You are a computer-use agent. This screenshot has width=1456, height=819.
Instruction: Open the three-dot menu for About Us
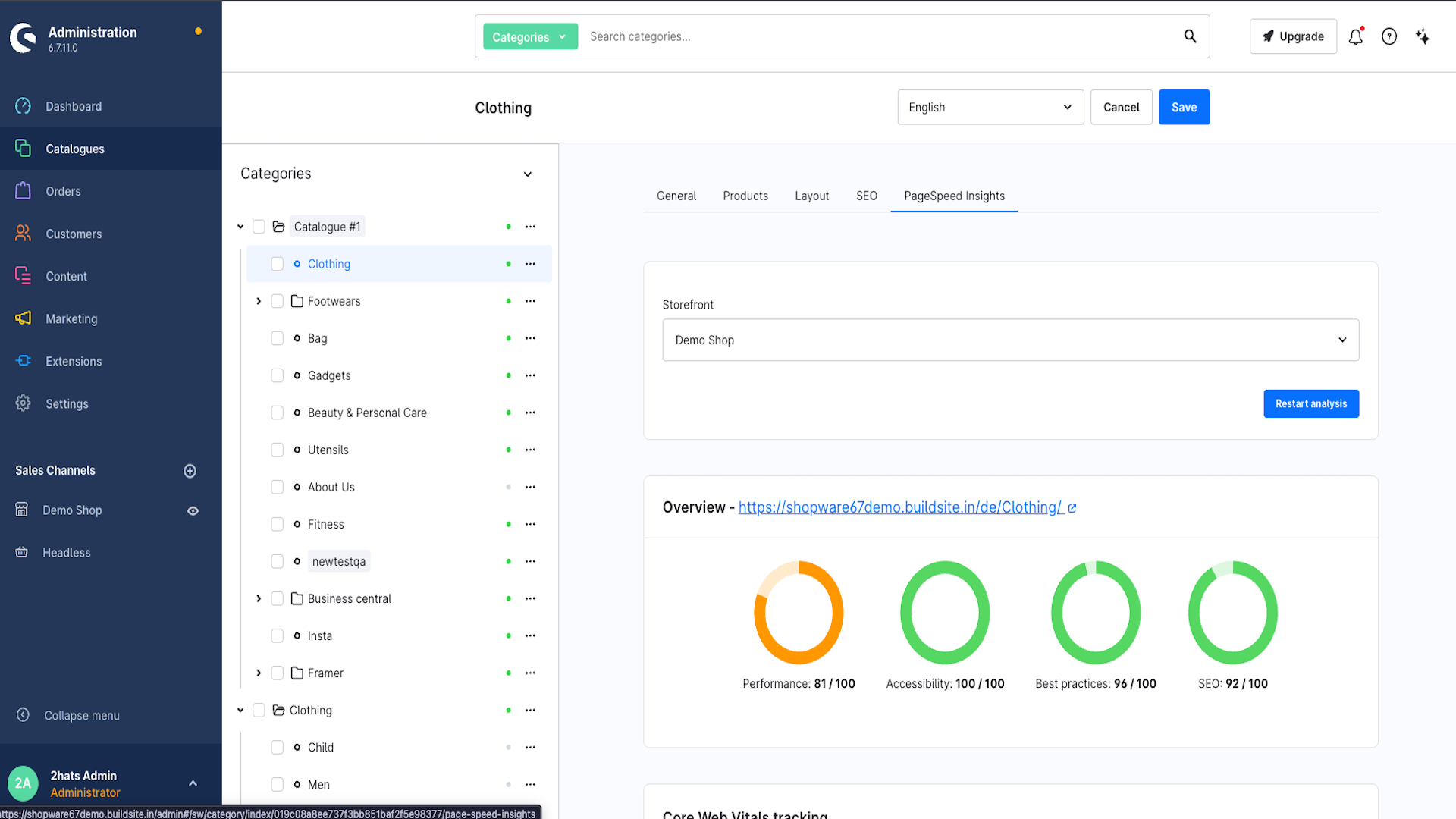pos(530,487)
